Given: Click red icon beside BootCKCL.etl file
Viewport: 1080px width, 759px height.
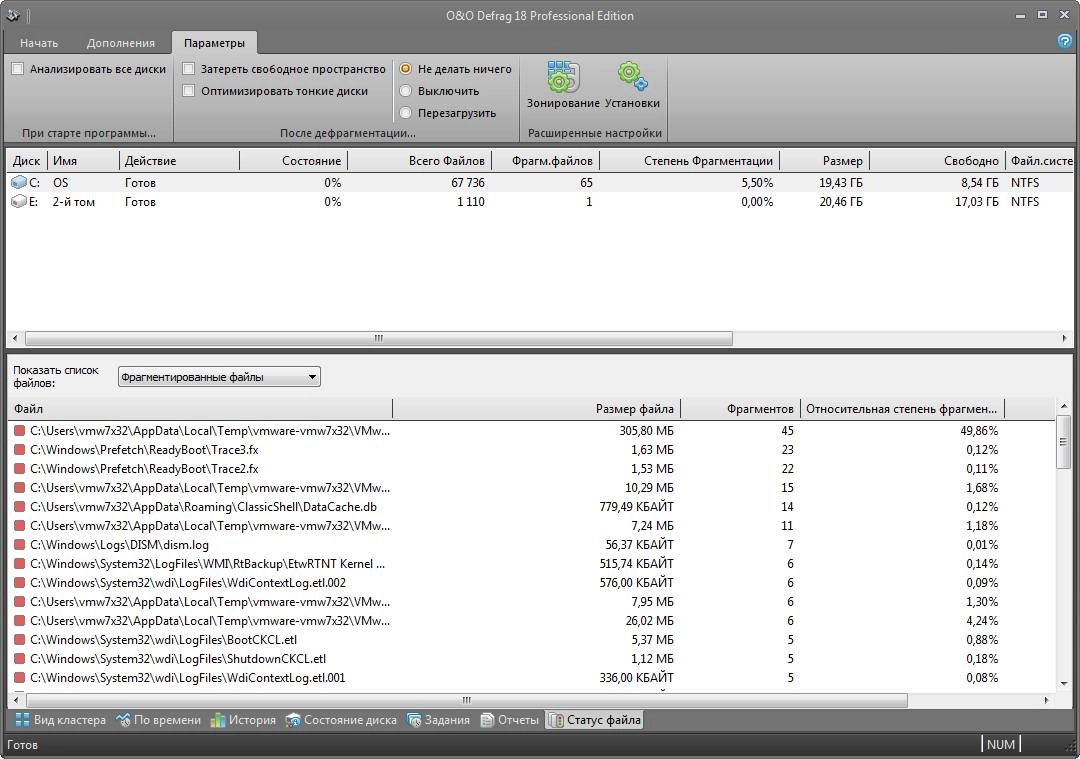Looking at the screenshot, I should point(19,640).
